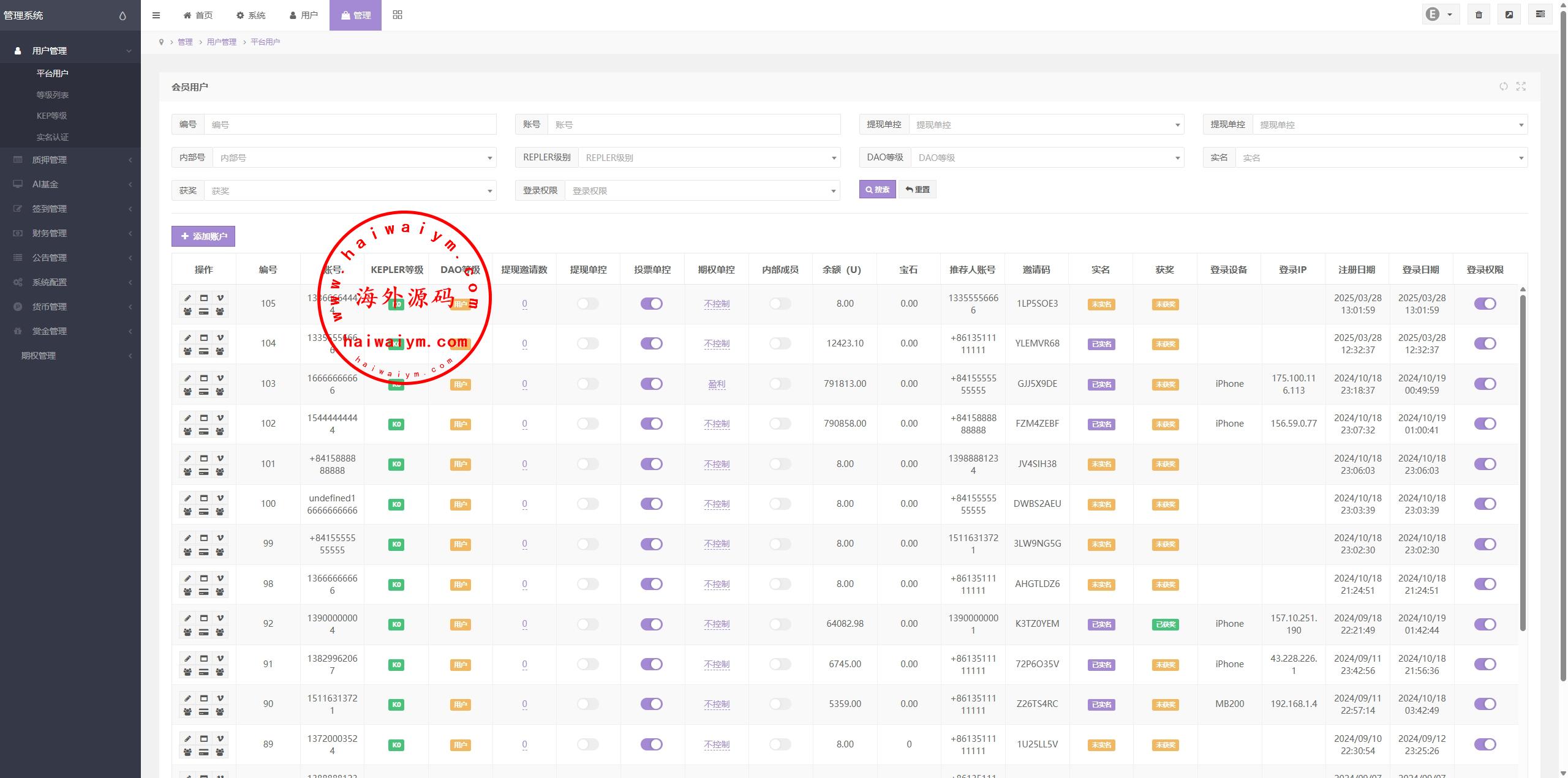This screenshot has height=778, width=1568.
Task: Click the hamburger icon to collapse the sidebar
Action: pos(156,15)
